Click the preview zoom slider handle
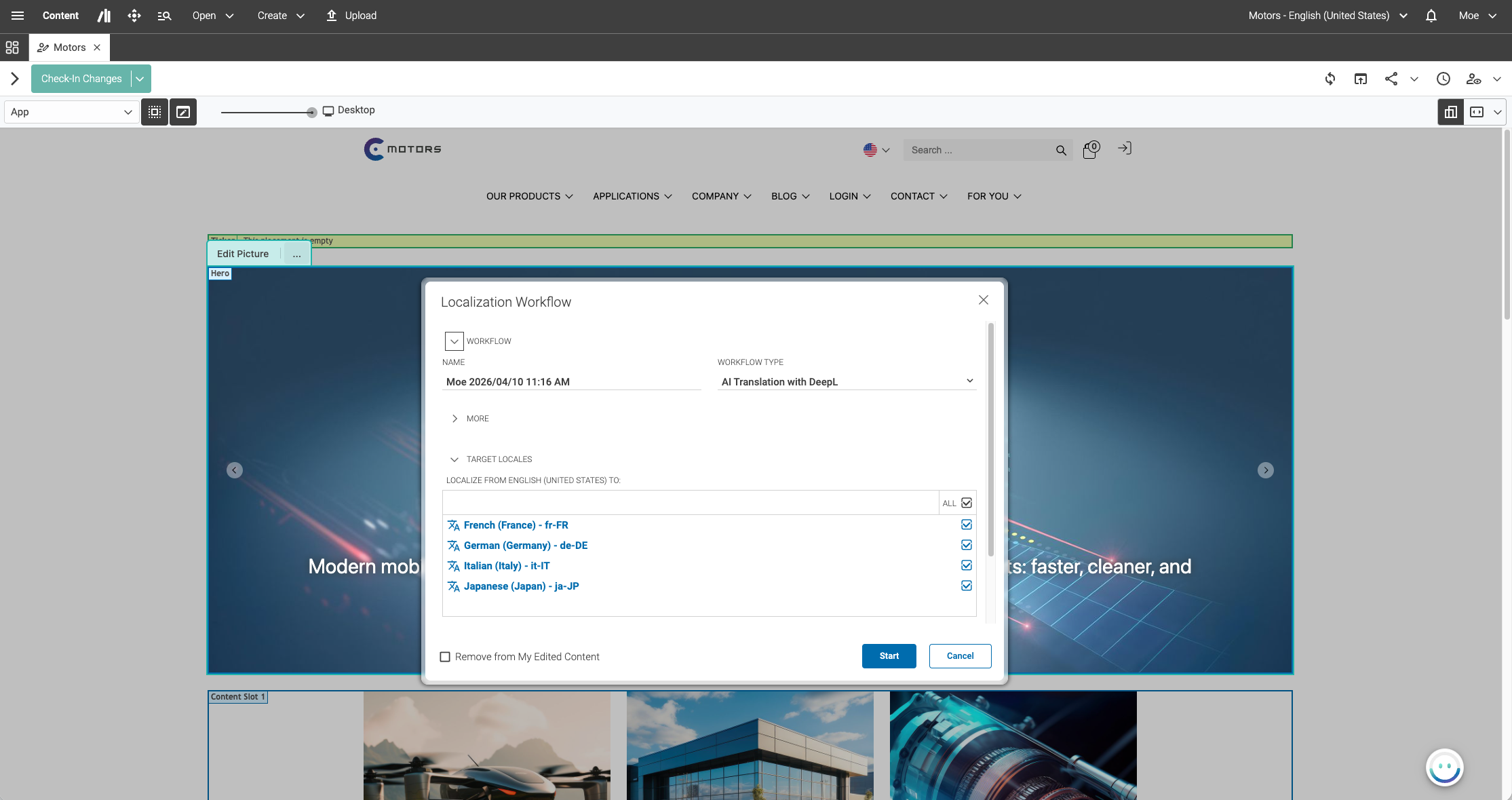Image resolution: width=1512 pixels, height=800 pixels. tap(311, 113)
